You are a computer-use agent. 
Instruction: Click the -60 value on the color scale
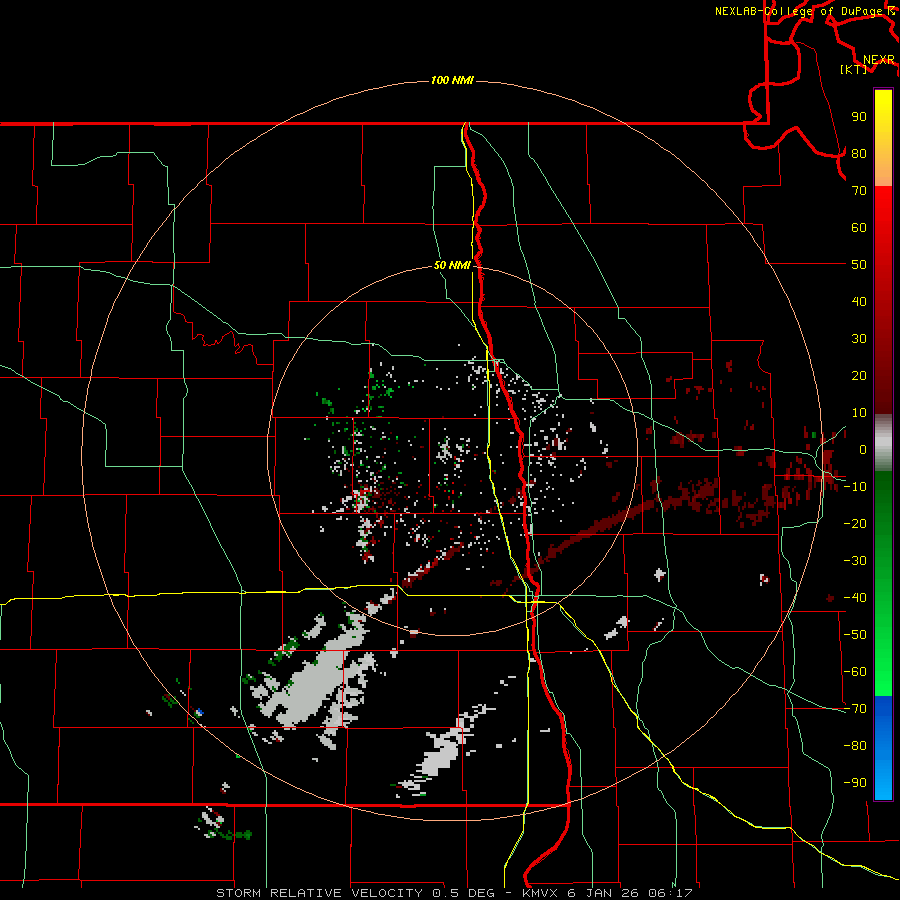pos(856,672)
